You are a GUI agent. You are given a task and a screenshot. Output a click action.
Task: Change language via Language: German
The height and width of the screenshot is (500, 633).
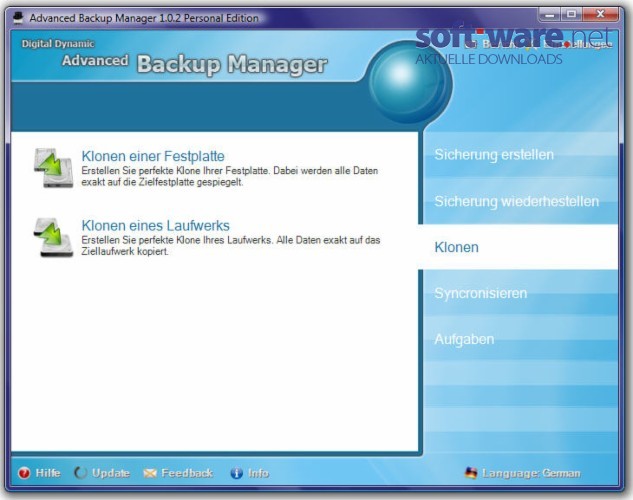[x=523, y=473]
